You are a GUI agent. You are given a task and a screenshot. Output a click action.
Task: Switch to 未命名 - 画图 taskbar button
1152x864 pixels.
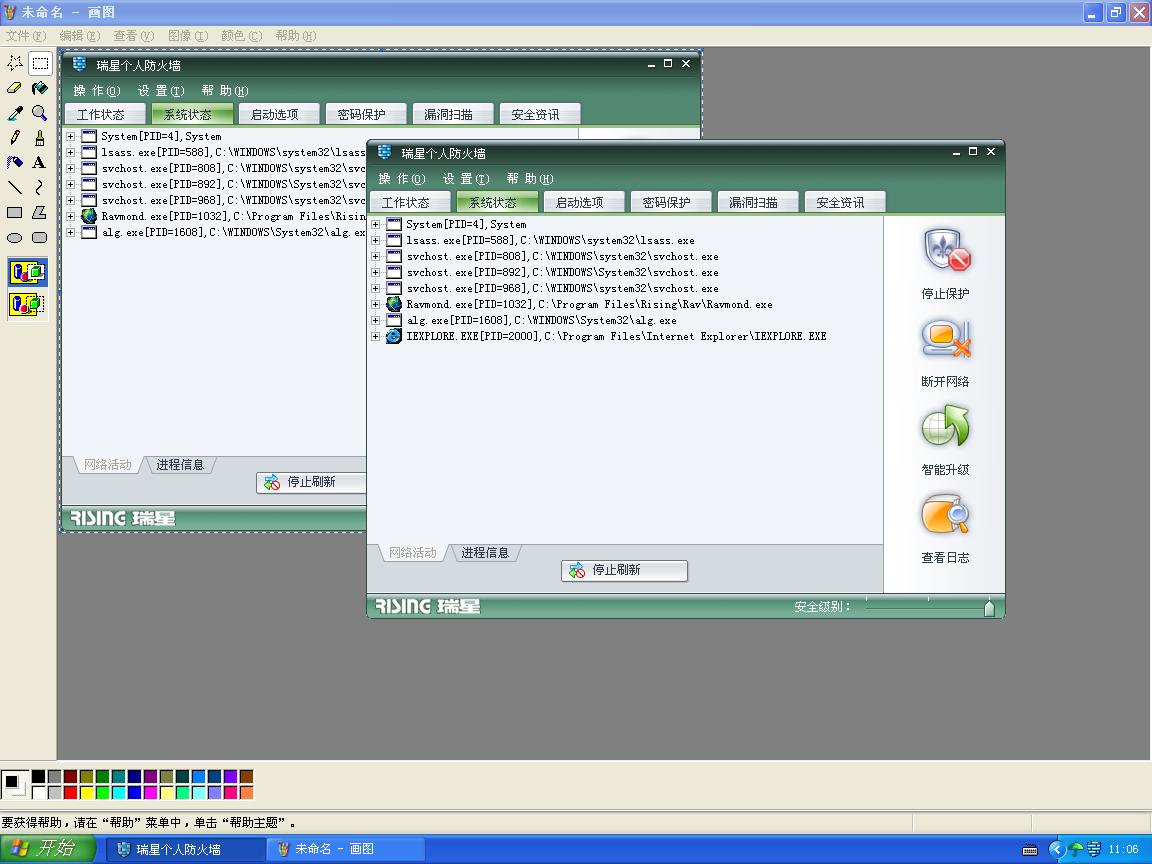click(346, 849)
